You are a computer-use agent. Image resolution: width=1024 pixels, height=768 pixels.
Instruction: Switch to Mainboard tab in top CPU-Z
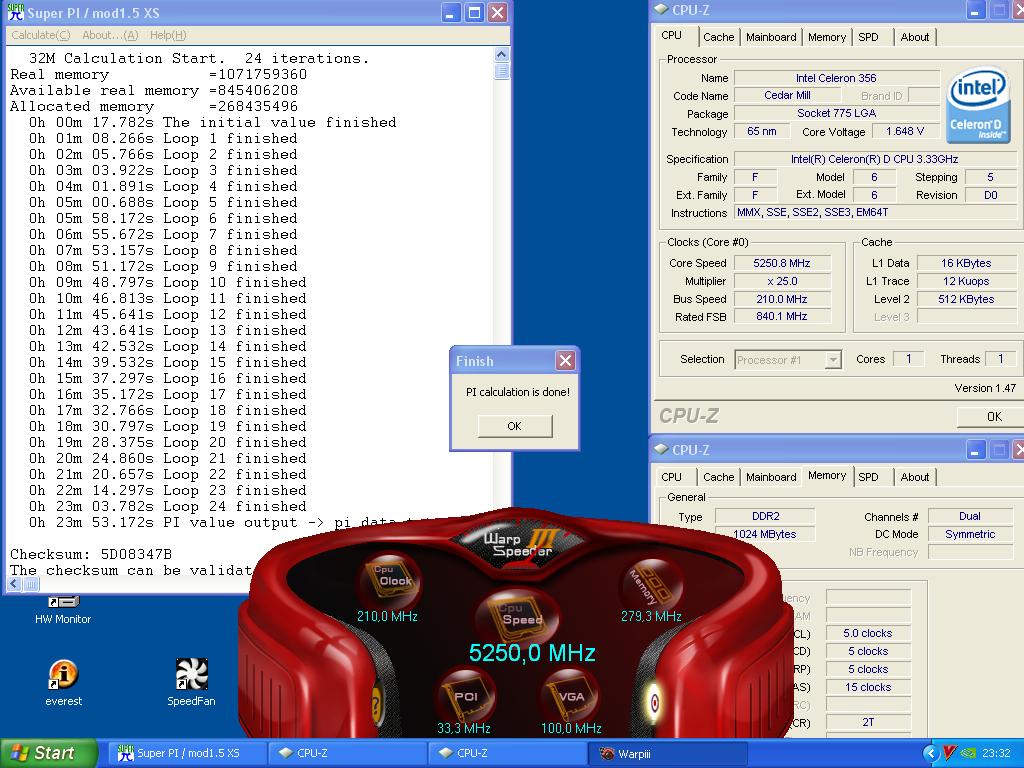(771, 37)
